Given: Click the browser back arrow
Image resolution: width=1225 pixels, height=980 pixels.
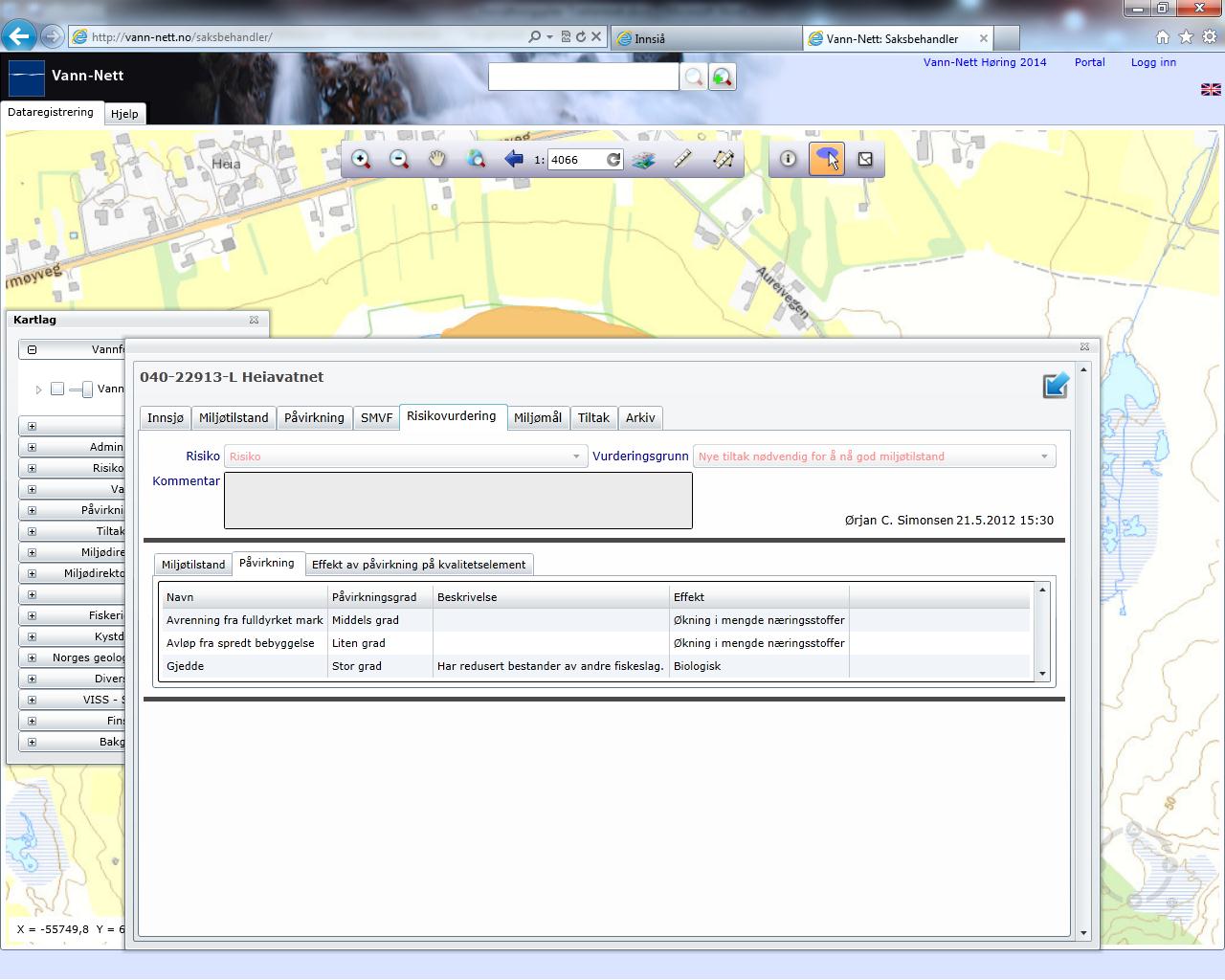Looking at the screenshot, I should [19, 36].
